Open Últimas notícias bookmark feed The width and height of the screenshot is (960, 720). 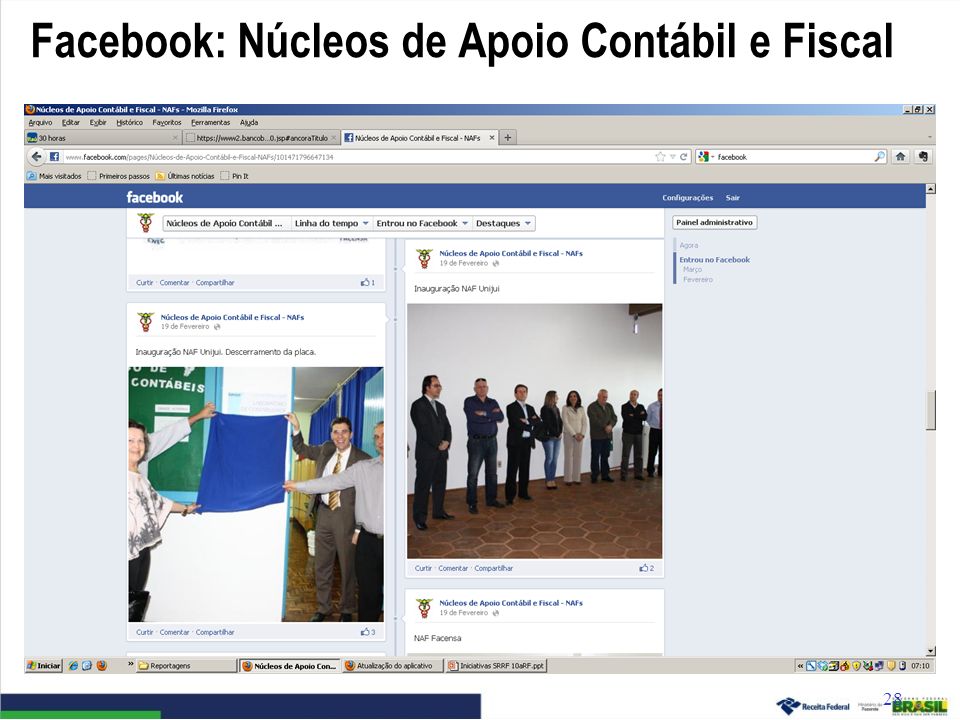pos(185,176)
